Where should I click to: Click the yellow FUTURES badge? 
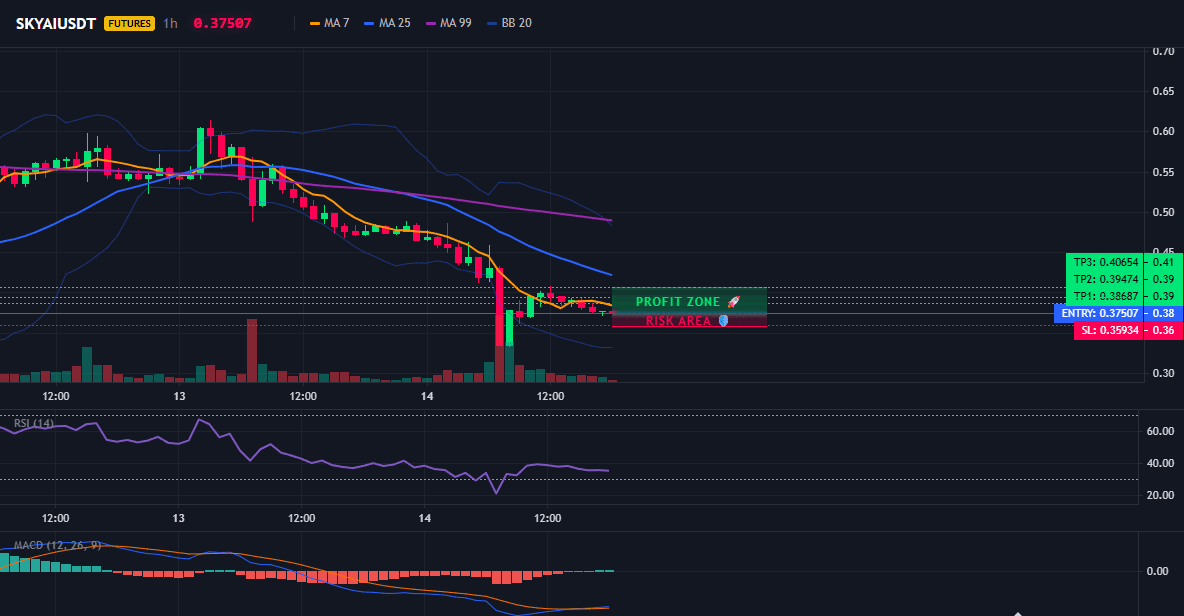129,23
